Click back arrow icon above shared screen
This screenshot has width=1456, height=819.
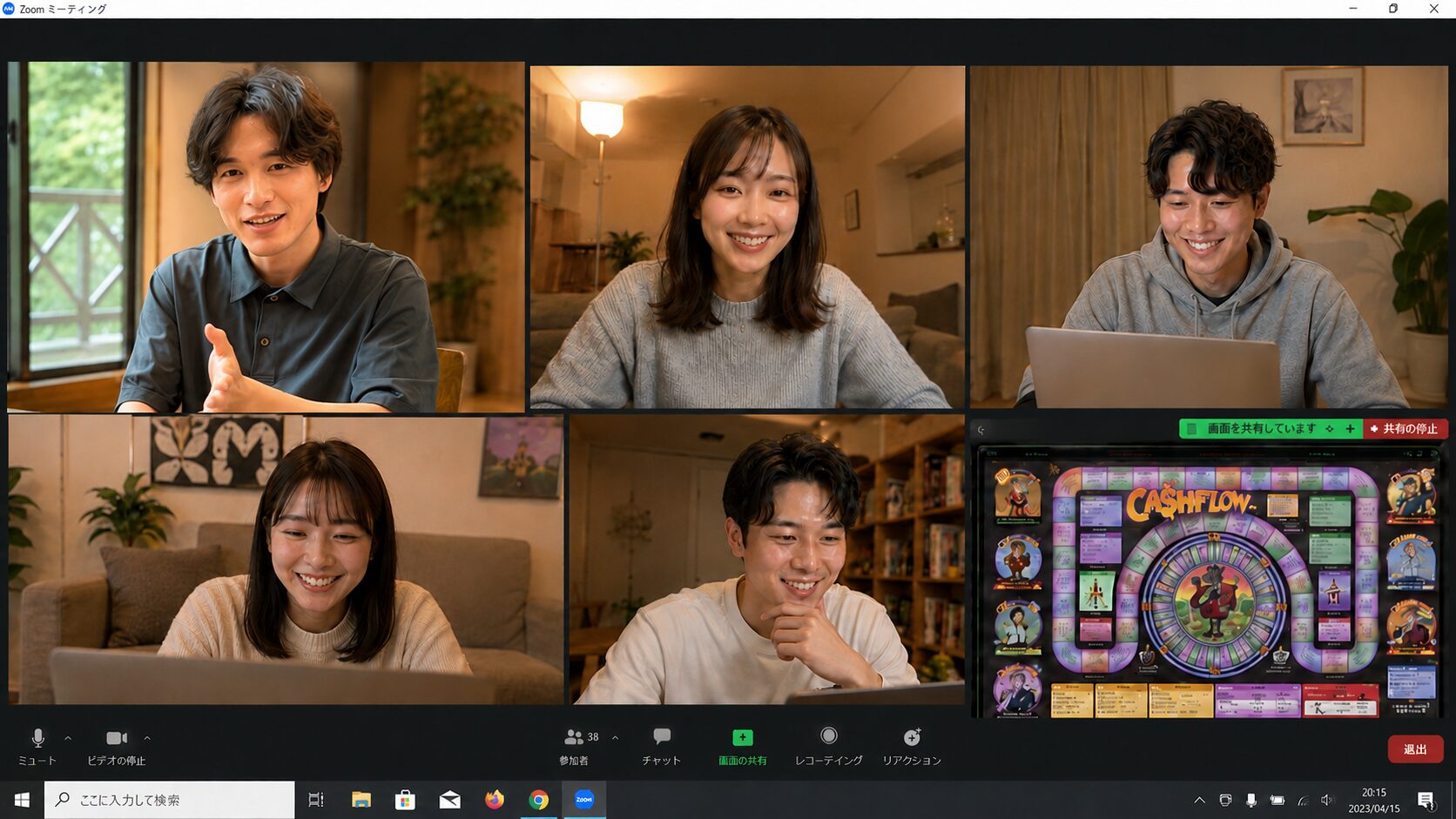[981, 430]
